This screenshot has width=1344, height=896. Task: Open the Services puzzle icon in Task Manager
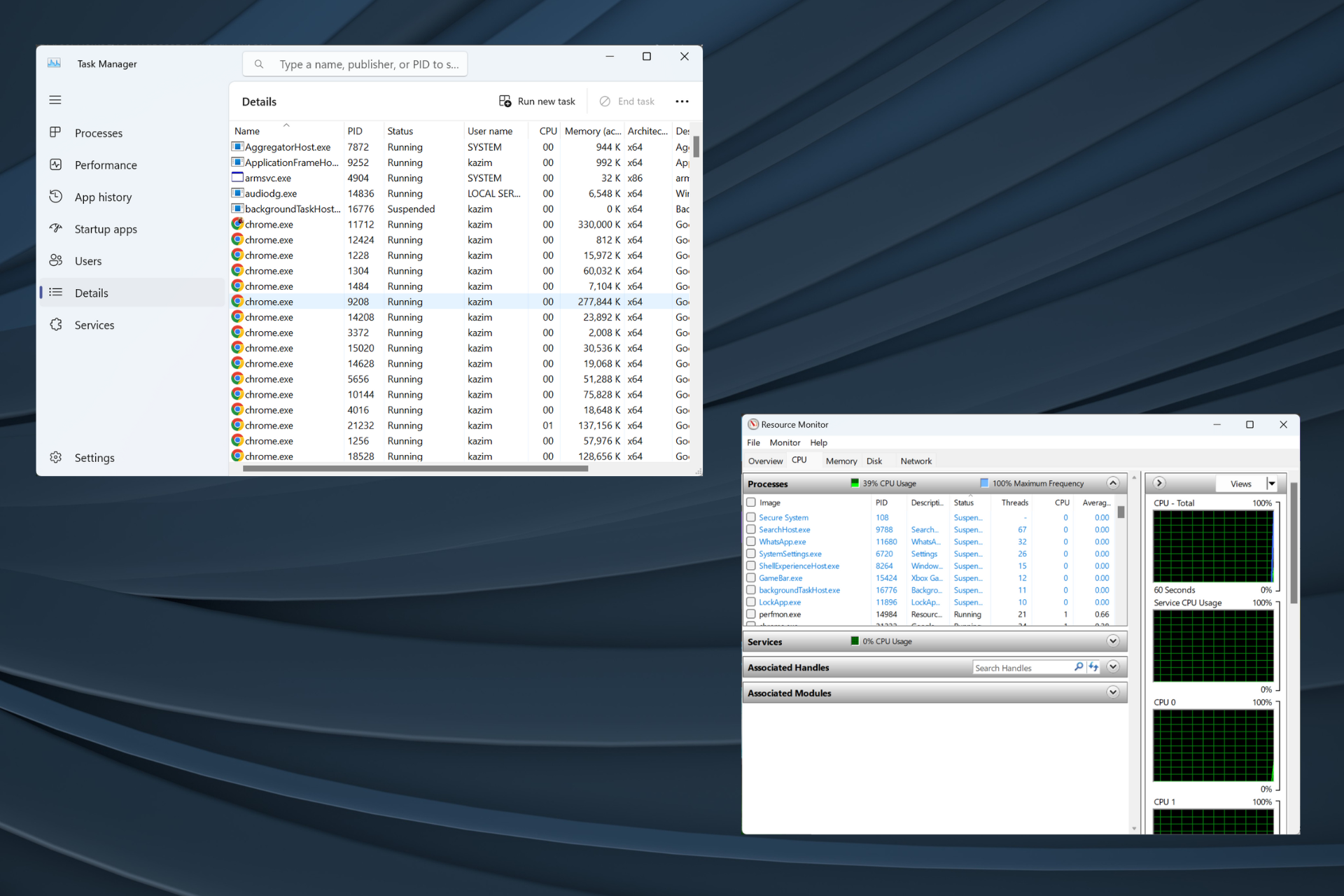point(55,325)
